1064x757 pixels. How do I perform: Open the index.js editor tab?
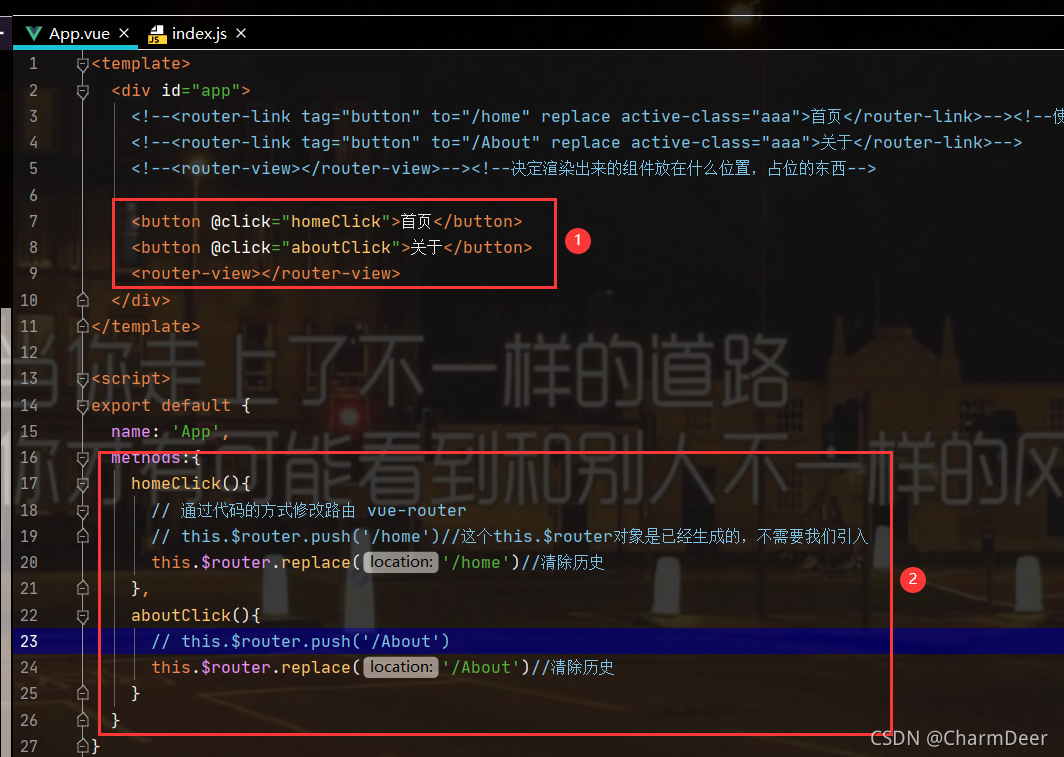[x=197, y=33]
